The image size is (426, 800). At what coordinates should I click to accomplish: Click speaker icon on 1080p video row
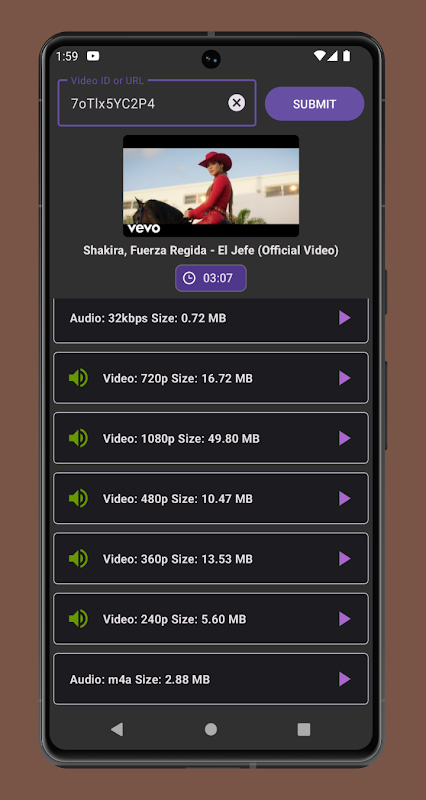pyautogui.click(x=79, y=438)
